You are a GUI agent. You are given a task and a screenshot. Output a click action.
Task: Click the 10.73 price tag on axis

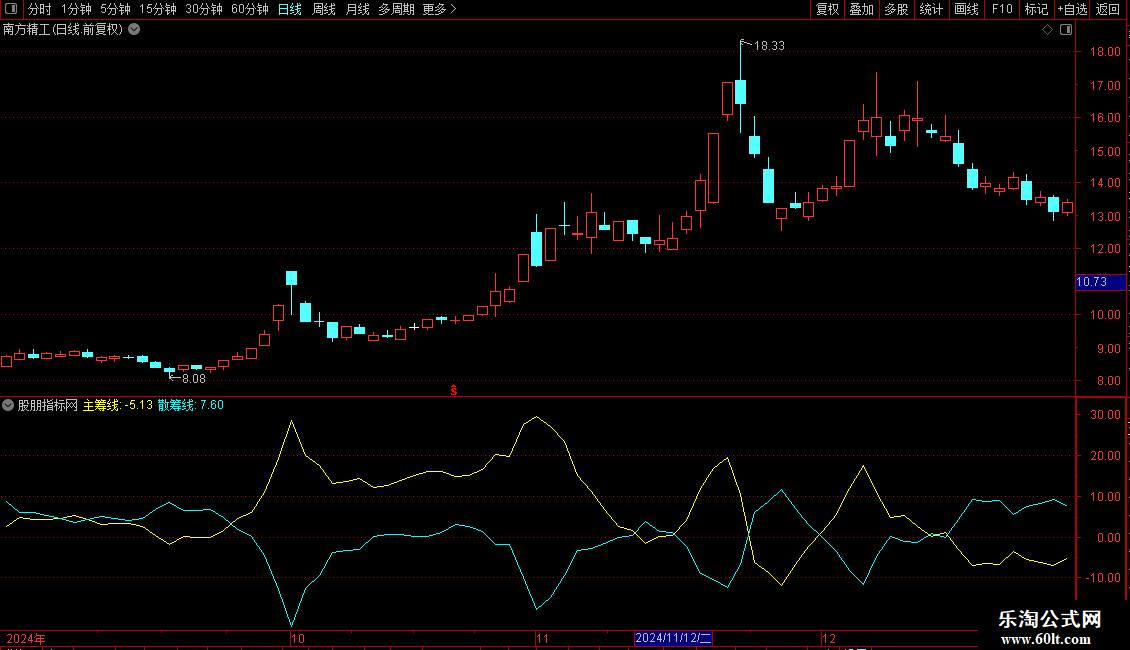coord(1100,282)
